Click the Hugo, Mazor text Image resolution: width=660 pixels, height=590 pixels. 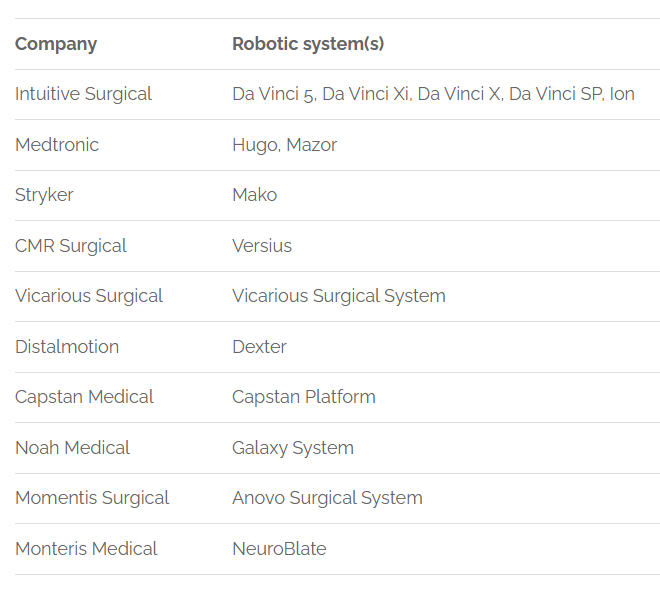[x=284, y=145]
